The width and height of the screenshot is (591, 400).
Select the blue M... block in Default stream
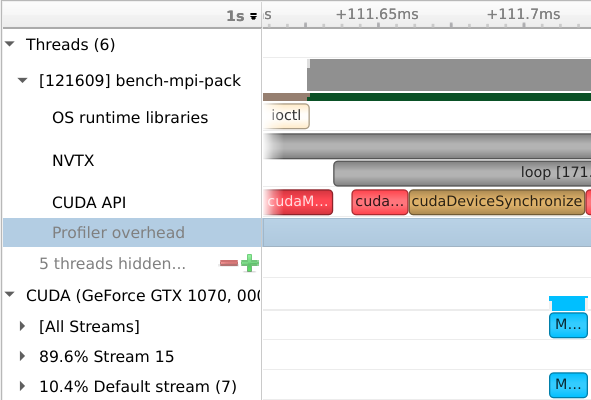pos(568,385)
